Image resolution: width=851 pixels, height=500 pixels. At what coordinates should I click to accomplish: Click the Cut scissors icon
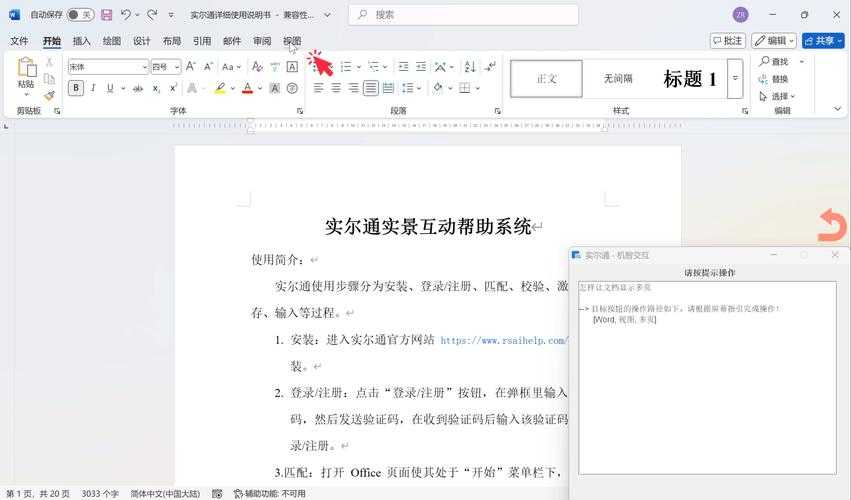tap(49, 62)
